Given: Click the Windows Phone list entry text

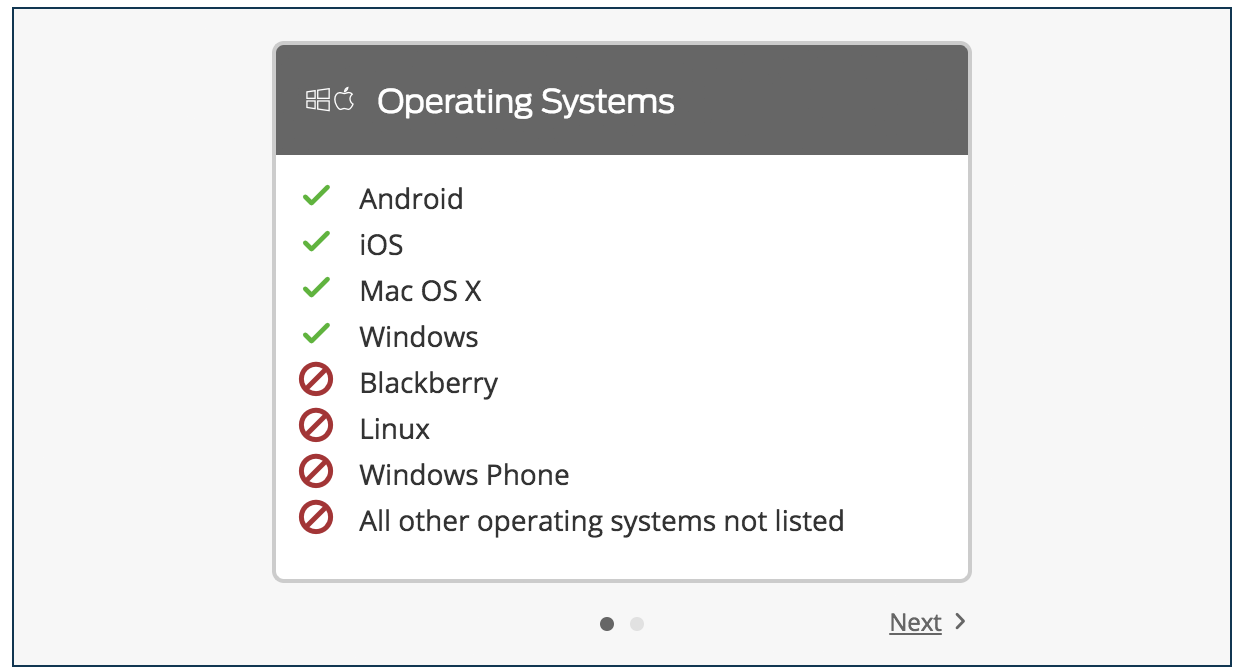Looking at the screenshot, I should tap(465, 475).
